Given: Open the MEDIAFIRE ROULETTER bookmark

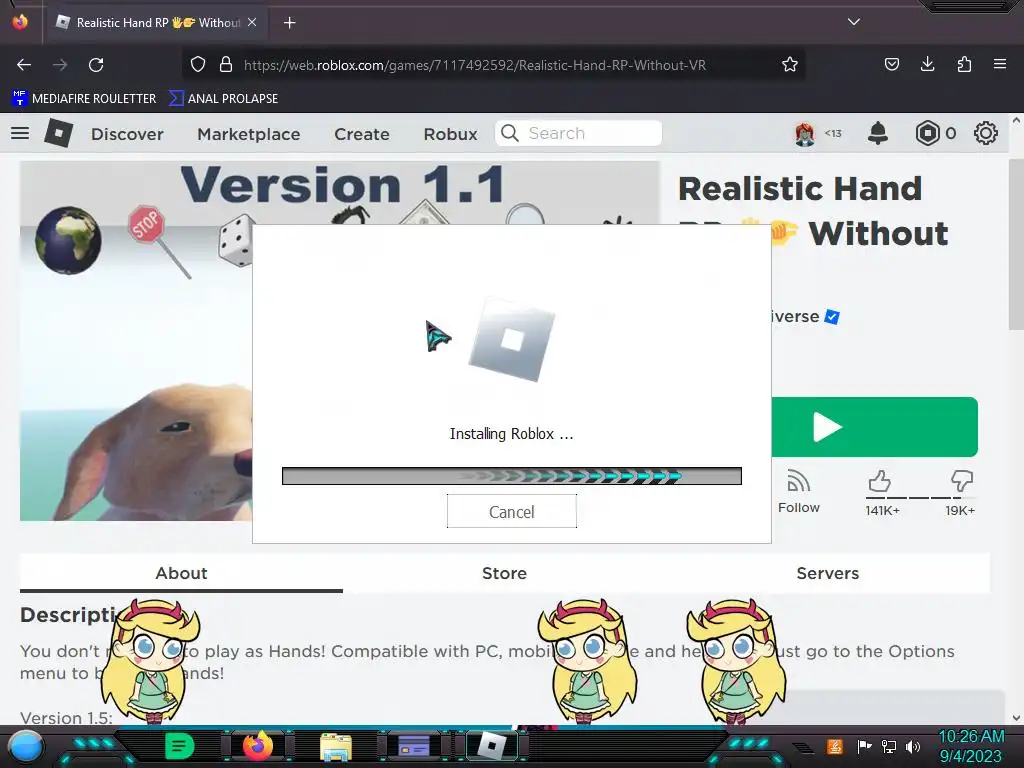Looking at the screenshot, I should pos(84,99).
